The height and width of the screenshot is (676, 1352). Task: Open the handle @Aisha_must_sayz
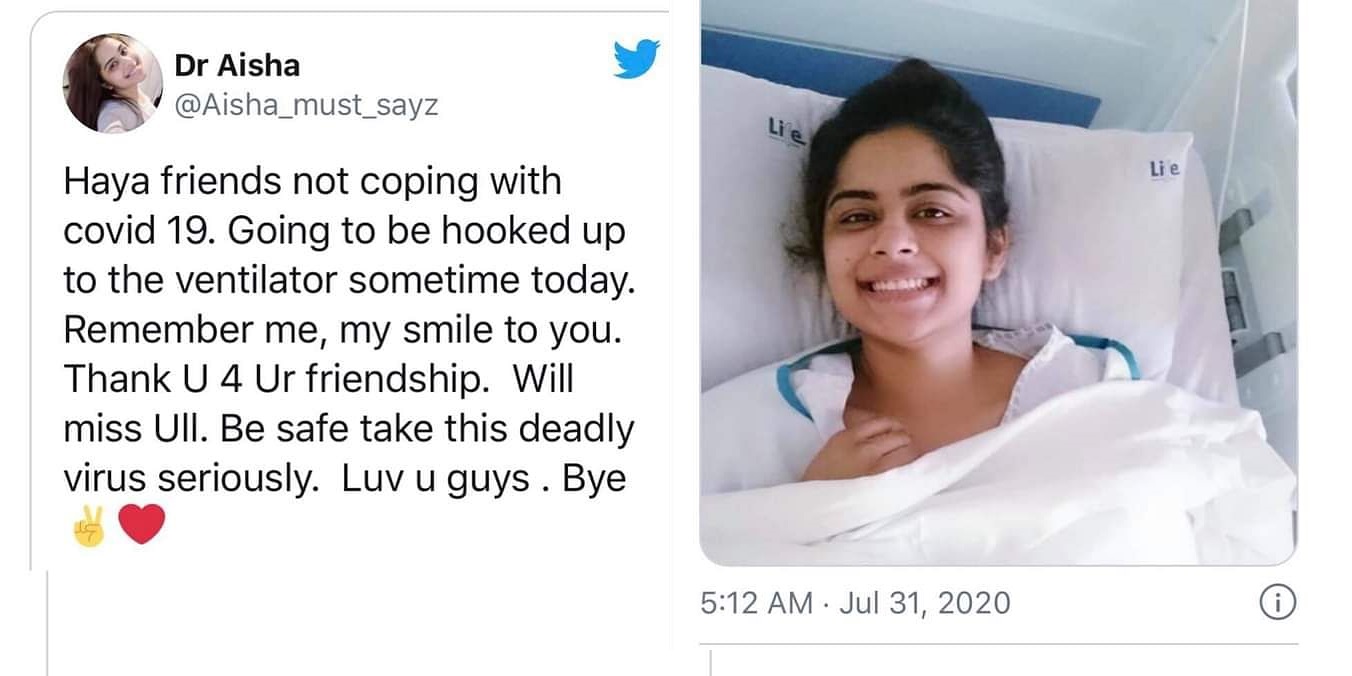(x=306, y=105)
